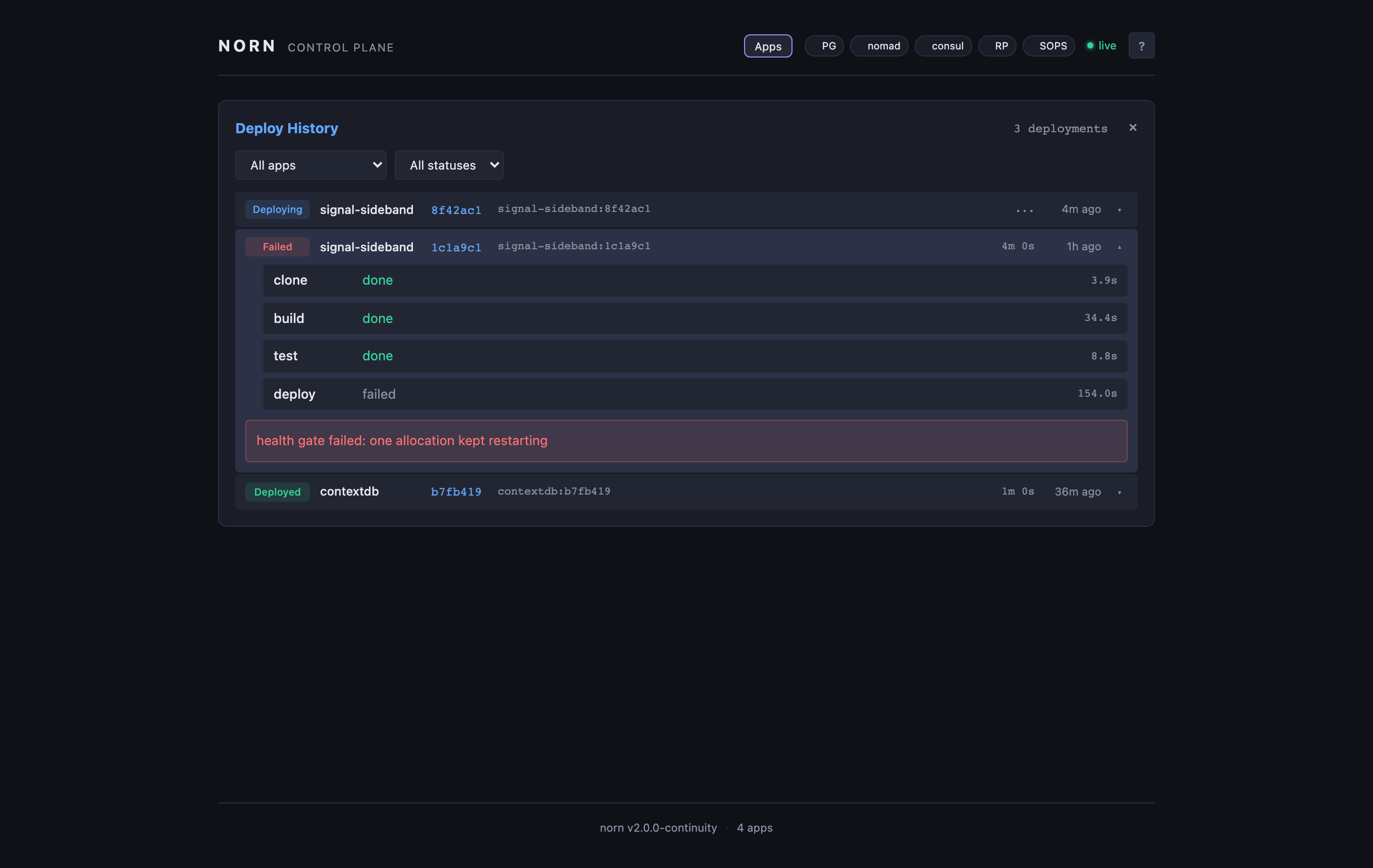Click the 36m ago timestamp
This screenshot has height=868, width=1373.
[x=1078, y=492]
